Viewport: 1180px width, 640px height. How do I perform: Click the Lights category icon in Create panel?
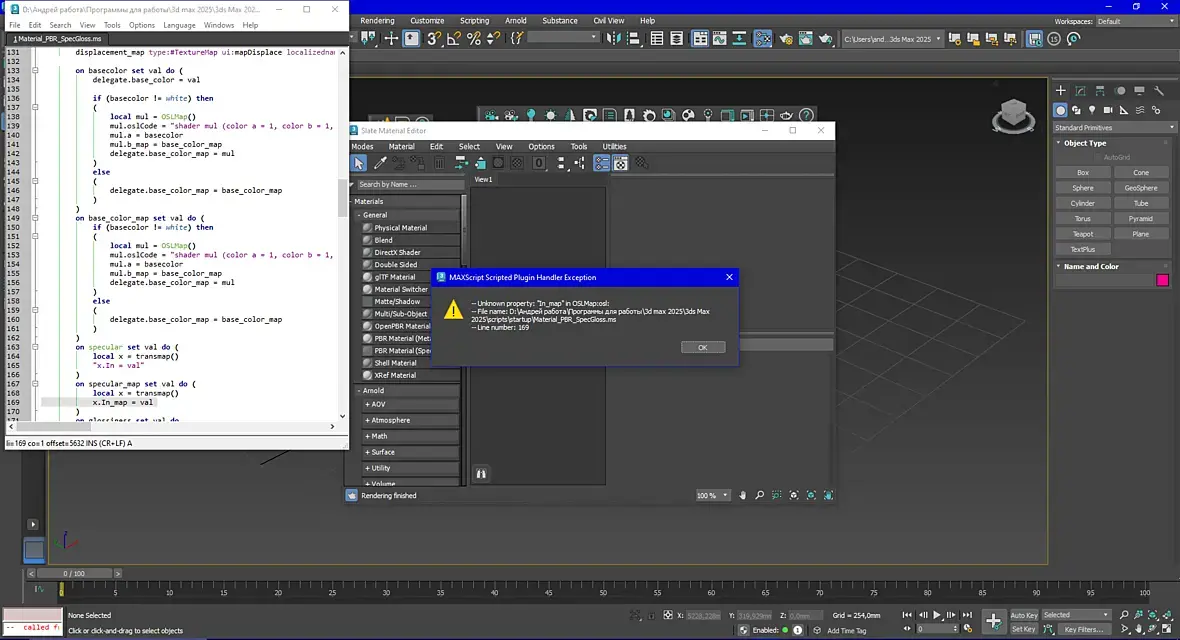[x=1093, y=110]
